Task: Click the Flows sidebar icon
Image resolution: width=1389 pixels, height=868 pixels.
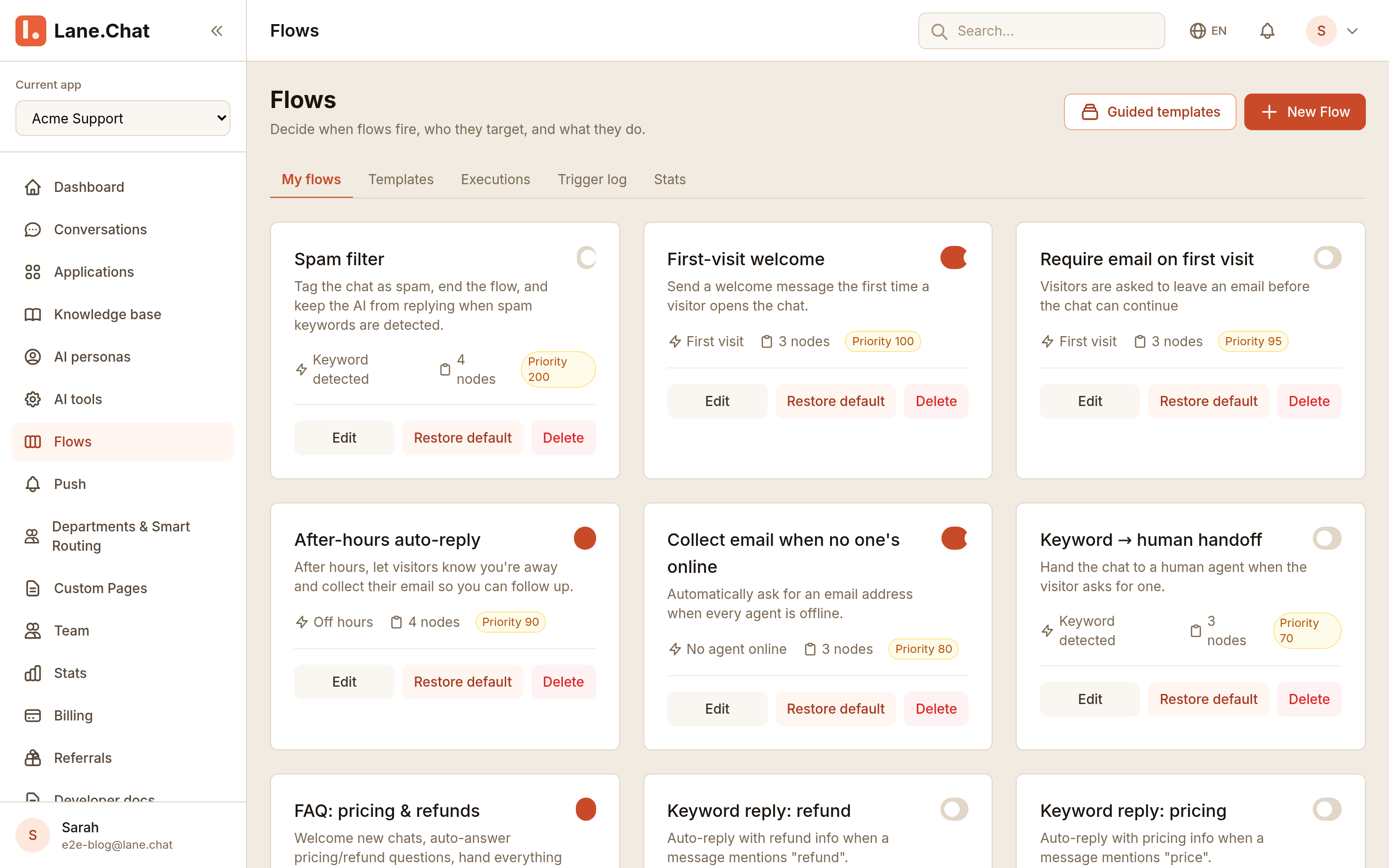Action: (x=33, y=442)
